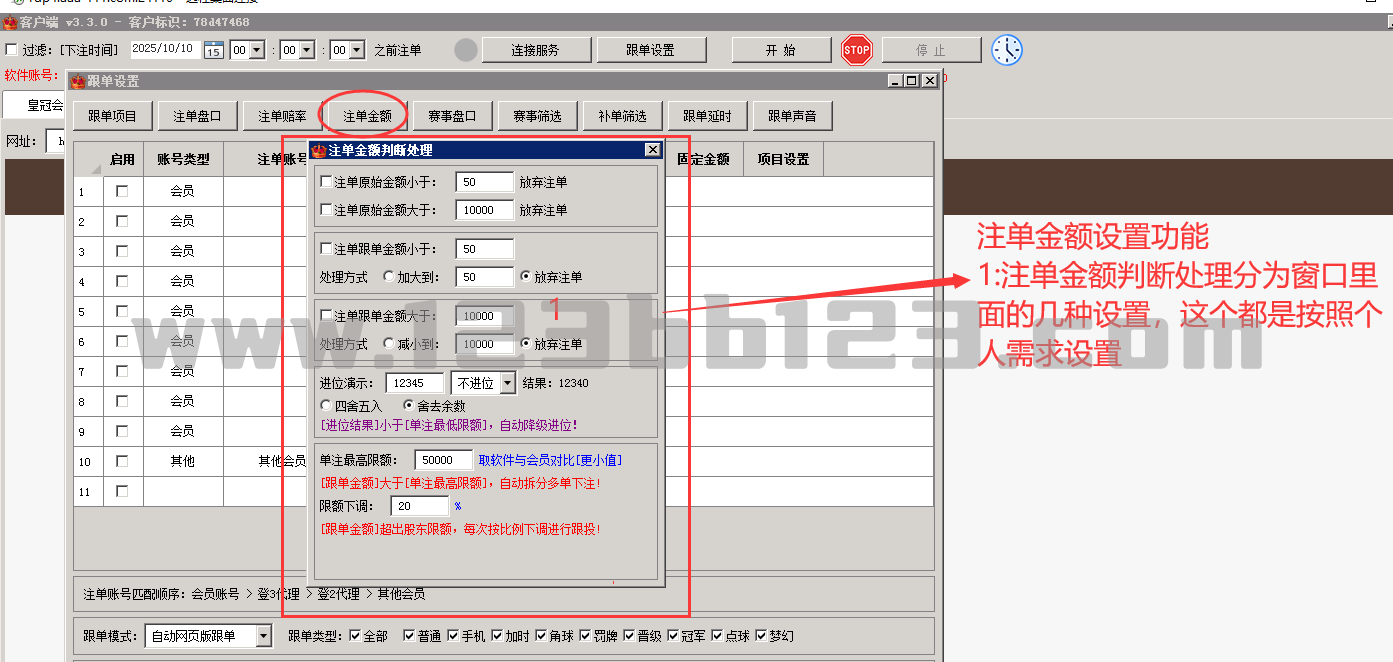Open the 赛事筛选 tab
Screen dimensions: 1393x662
coord(537,116)
